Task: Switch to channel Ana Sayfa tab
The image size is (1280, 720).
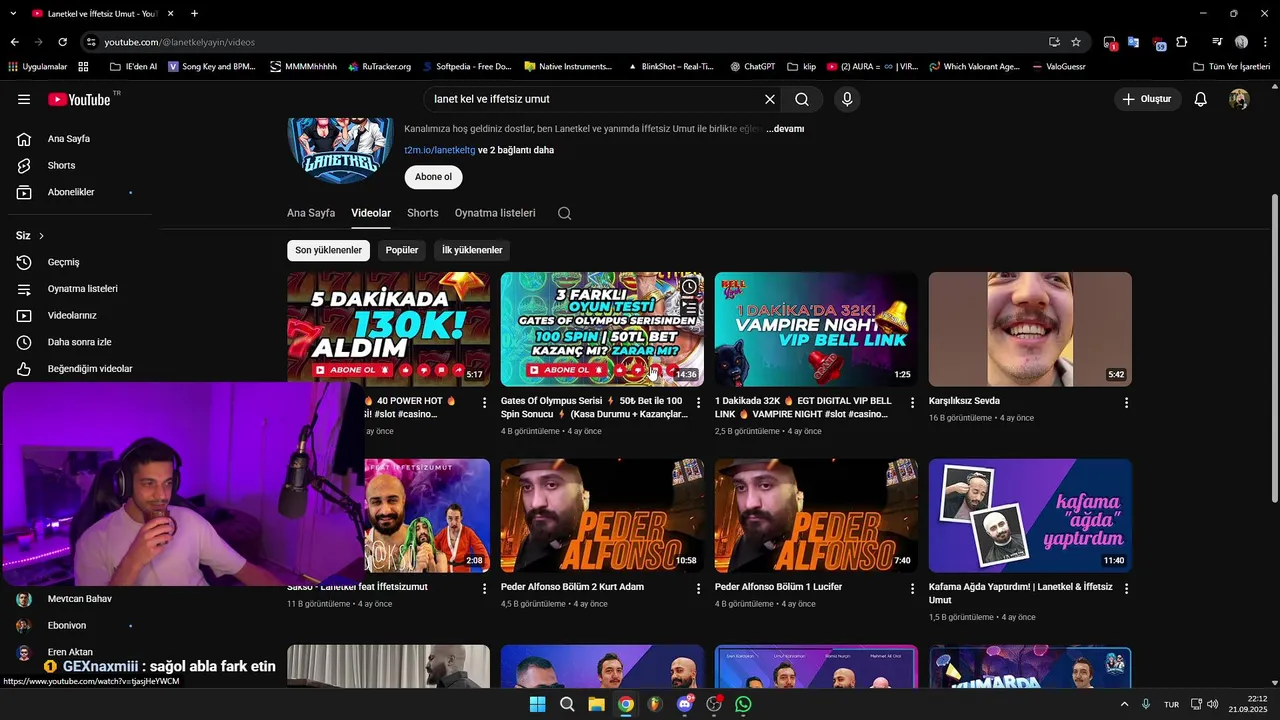Action: click(x=311, y=213)
